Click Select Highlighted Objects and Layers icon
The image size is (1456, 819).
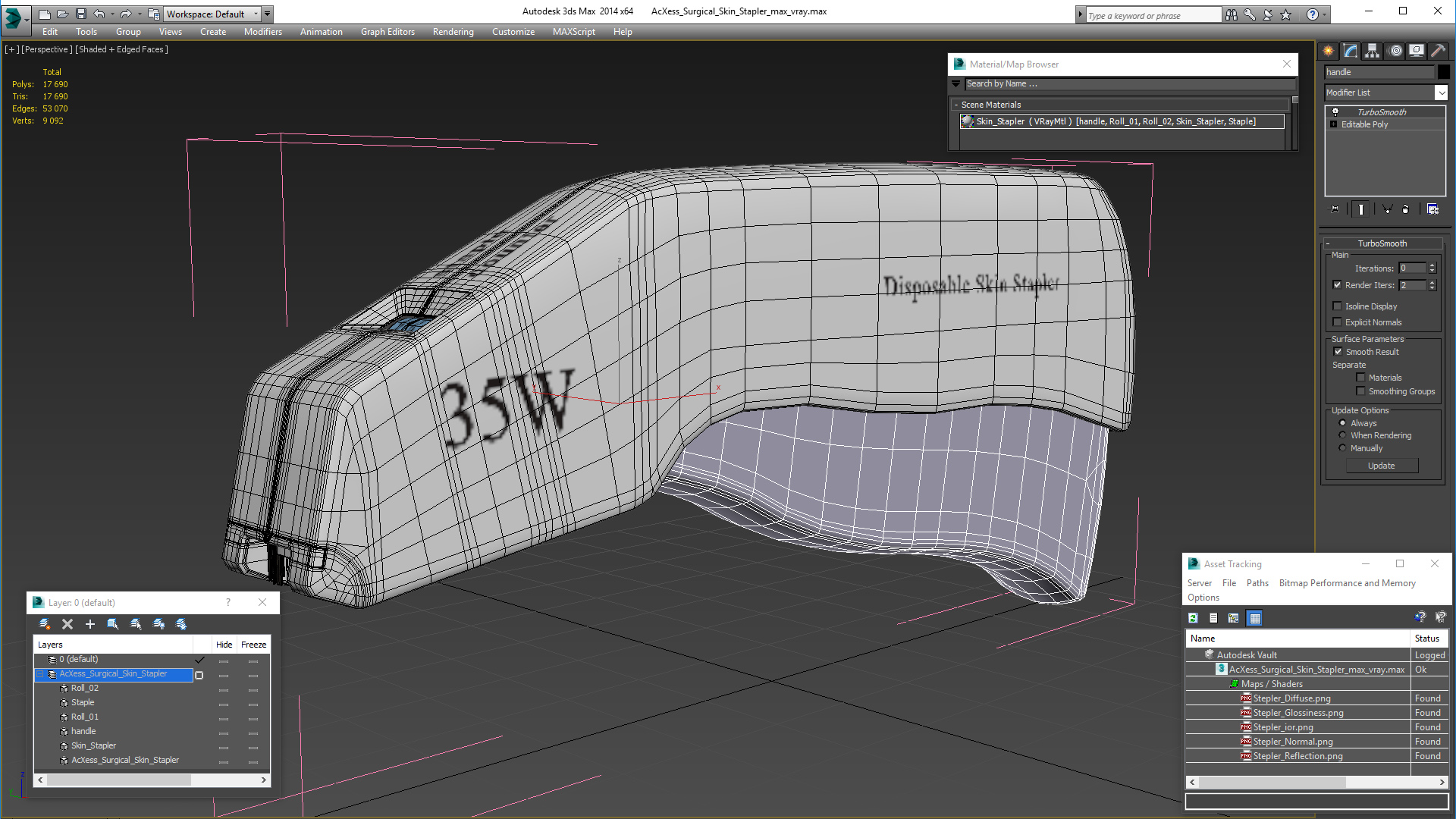tap(113, 624)
